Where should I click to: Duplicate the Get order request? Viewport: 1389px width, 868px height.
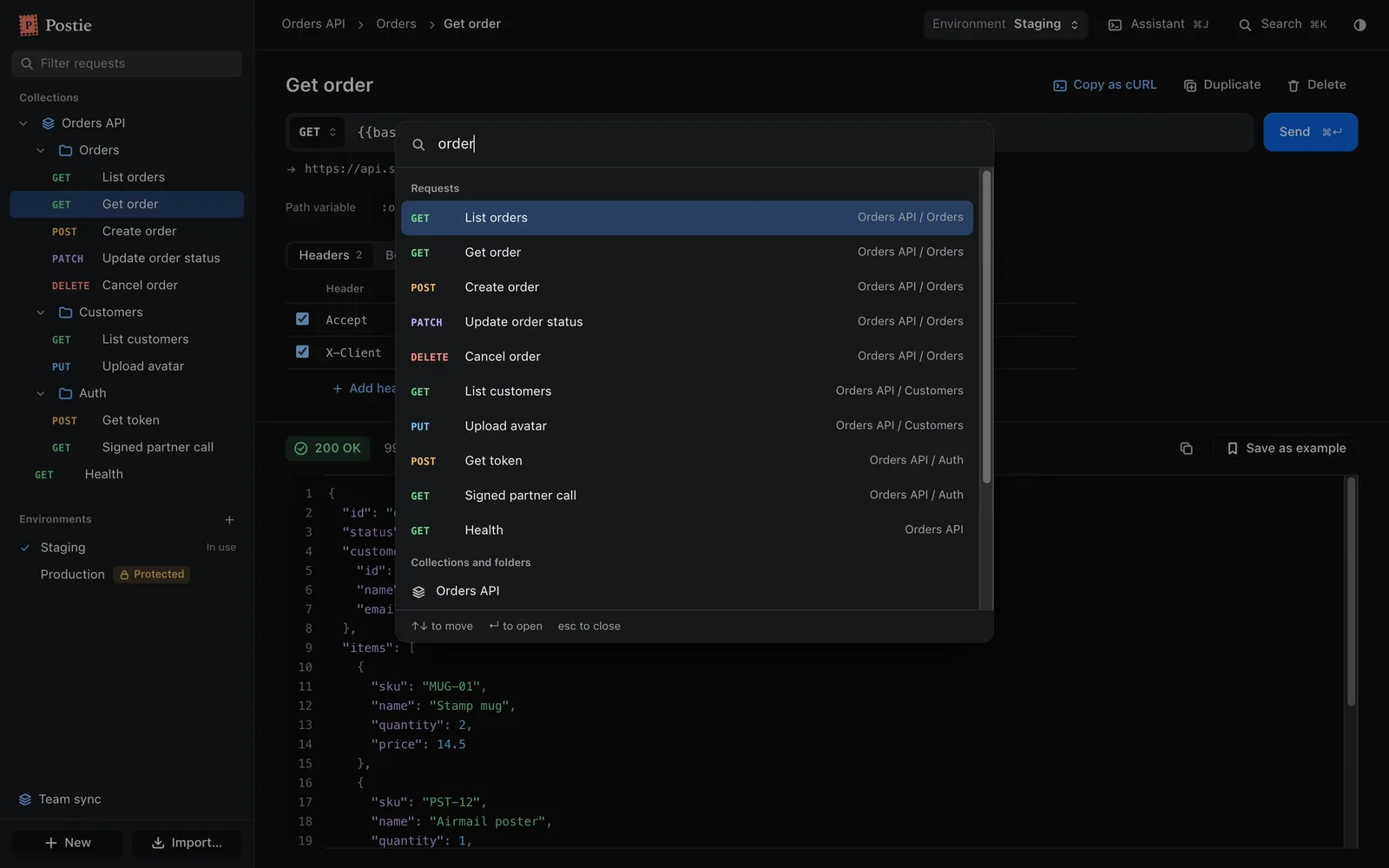(1222, 85)
